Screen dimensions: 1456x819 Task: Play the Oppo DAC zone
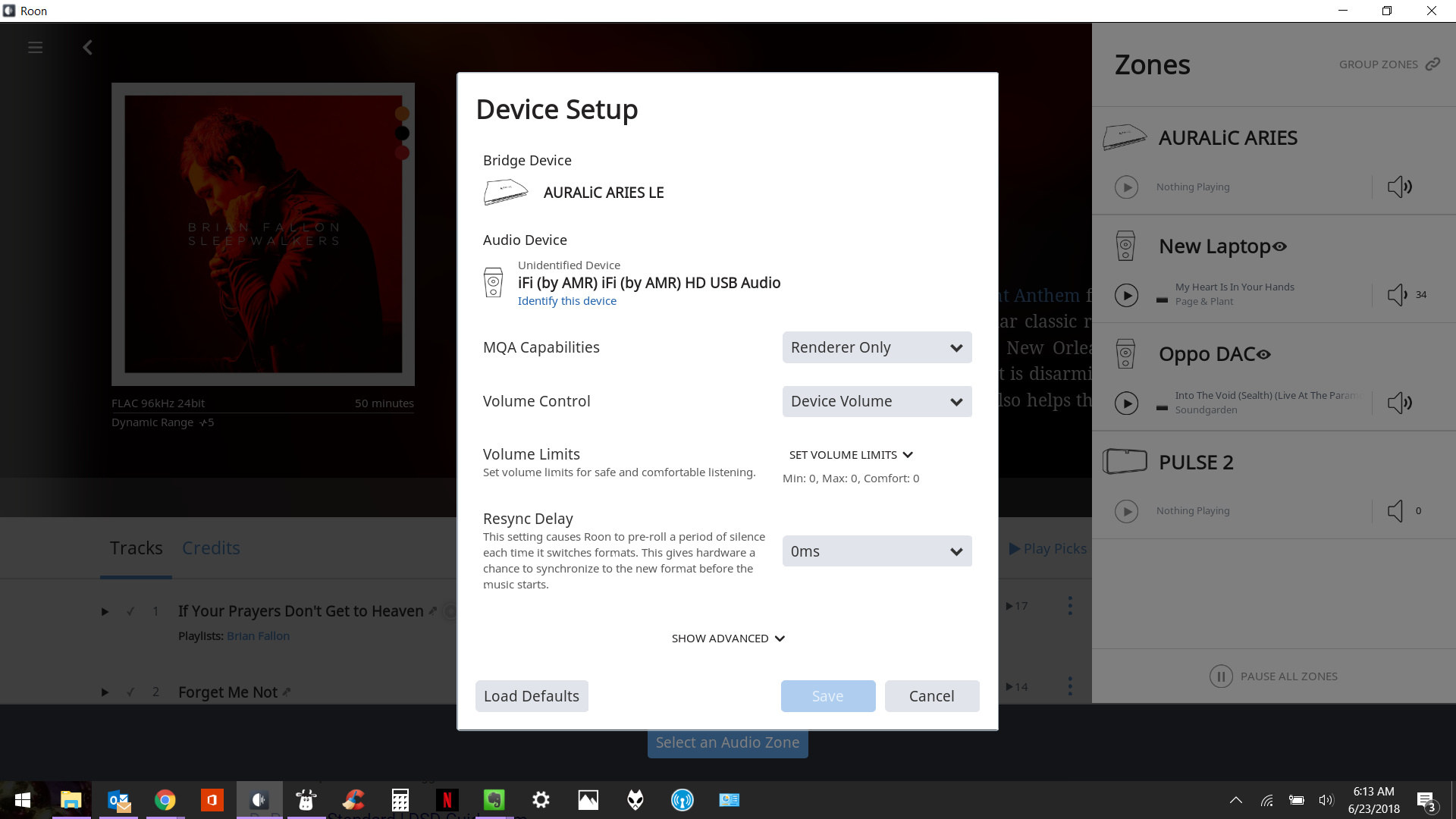pyautogui.click(x=1126, y=403)
